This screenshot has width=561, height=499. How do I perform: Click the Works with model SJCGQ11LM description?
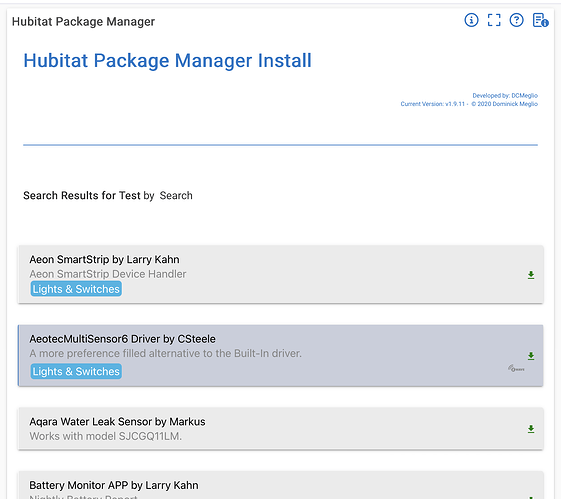tap(106, 436)
